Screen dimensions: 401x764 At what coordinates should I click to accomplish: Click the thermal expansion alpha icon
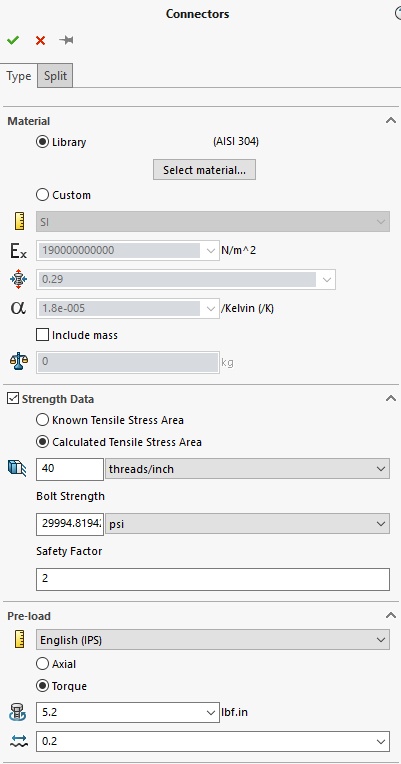click(x=18, y=308)
